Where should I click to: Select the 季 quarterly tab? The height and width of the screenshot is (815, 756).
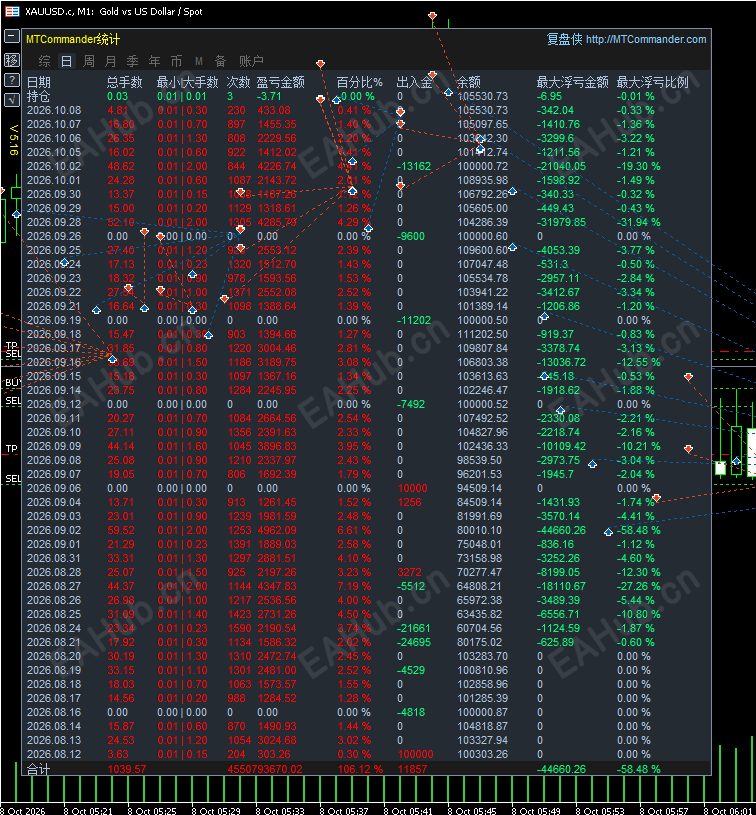click(132, 61)
